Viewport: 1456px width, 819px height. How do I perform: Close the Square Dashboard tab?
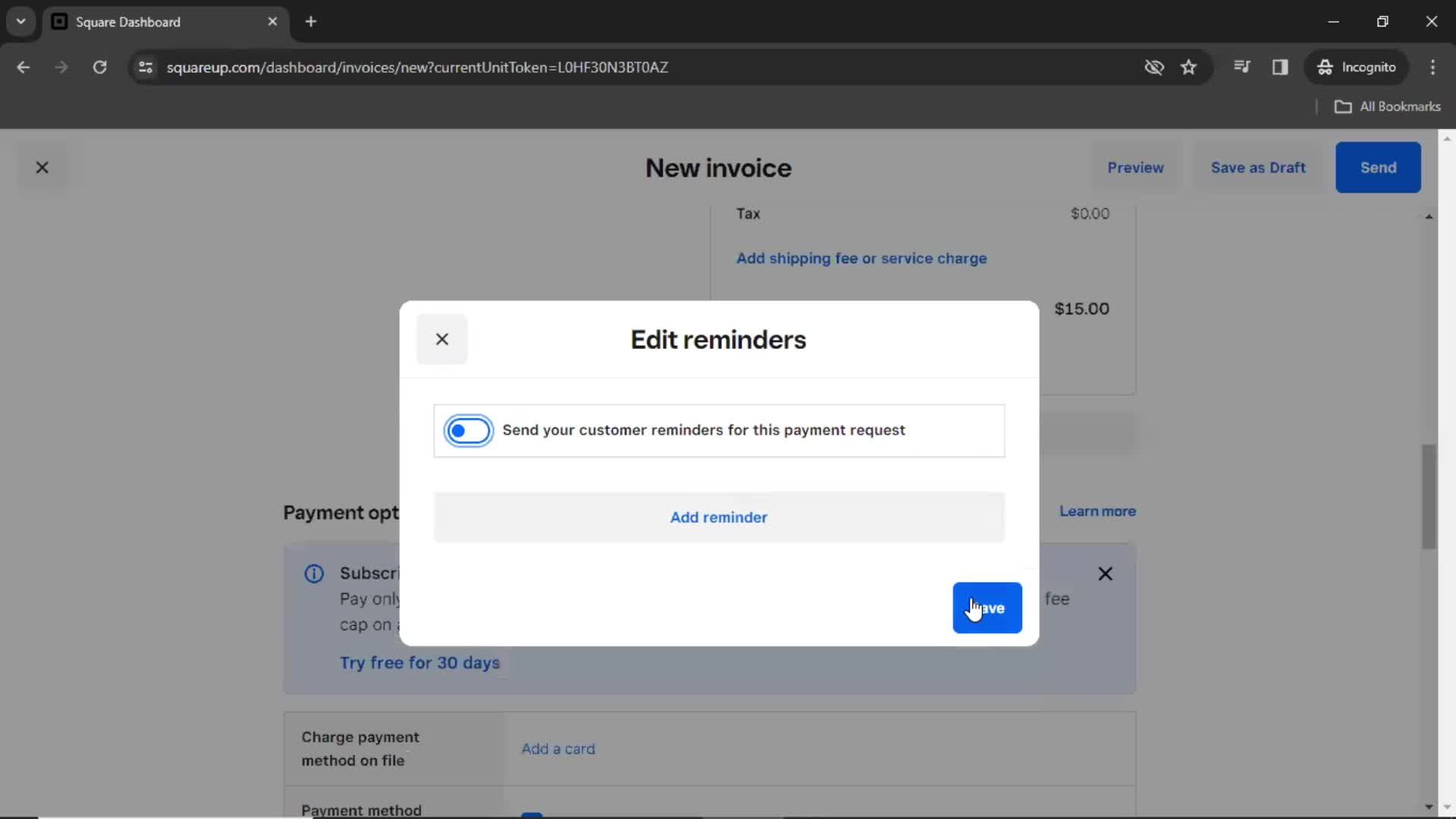(x=272, y=21)
